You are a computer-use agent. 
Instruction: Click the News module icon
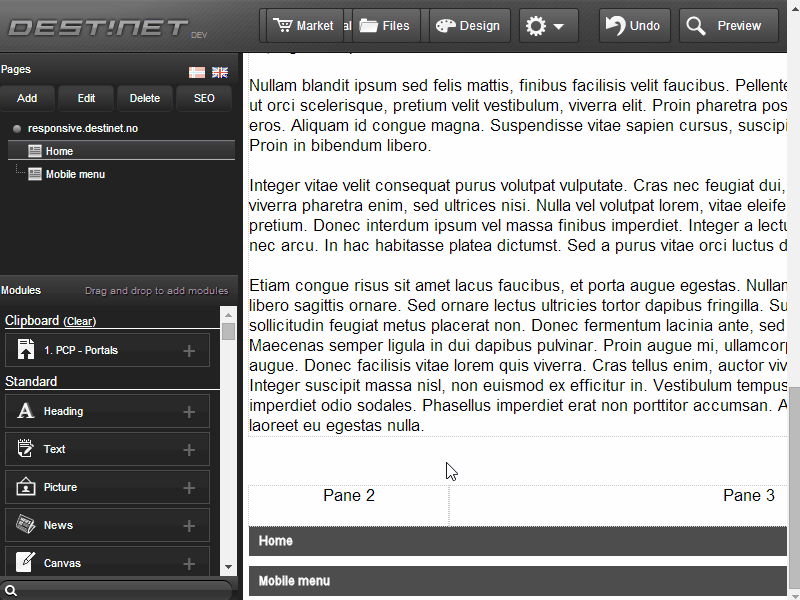tap(26, 525)
